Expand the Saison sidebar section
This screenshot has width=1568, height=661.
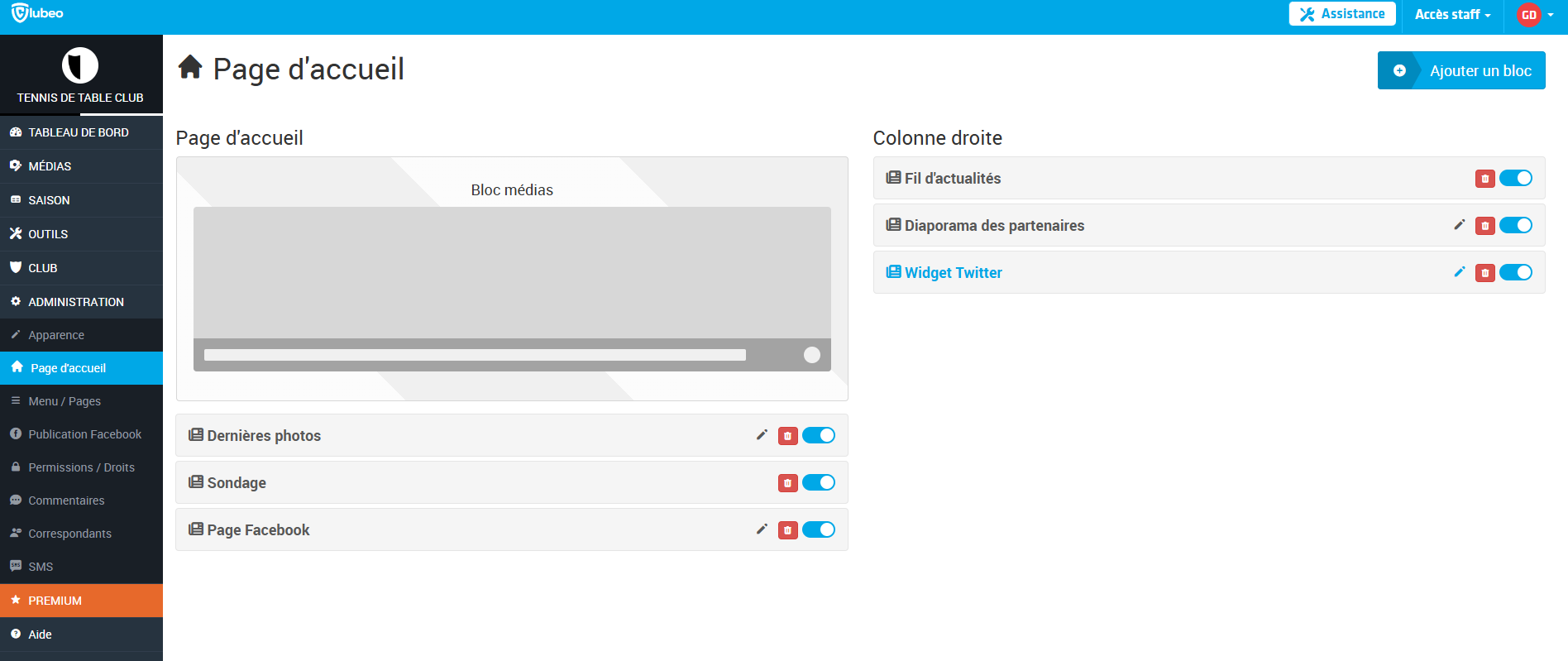point(81,200)
